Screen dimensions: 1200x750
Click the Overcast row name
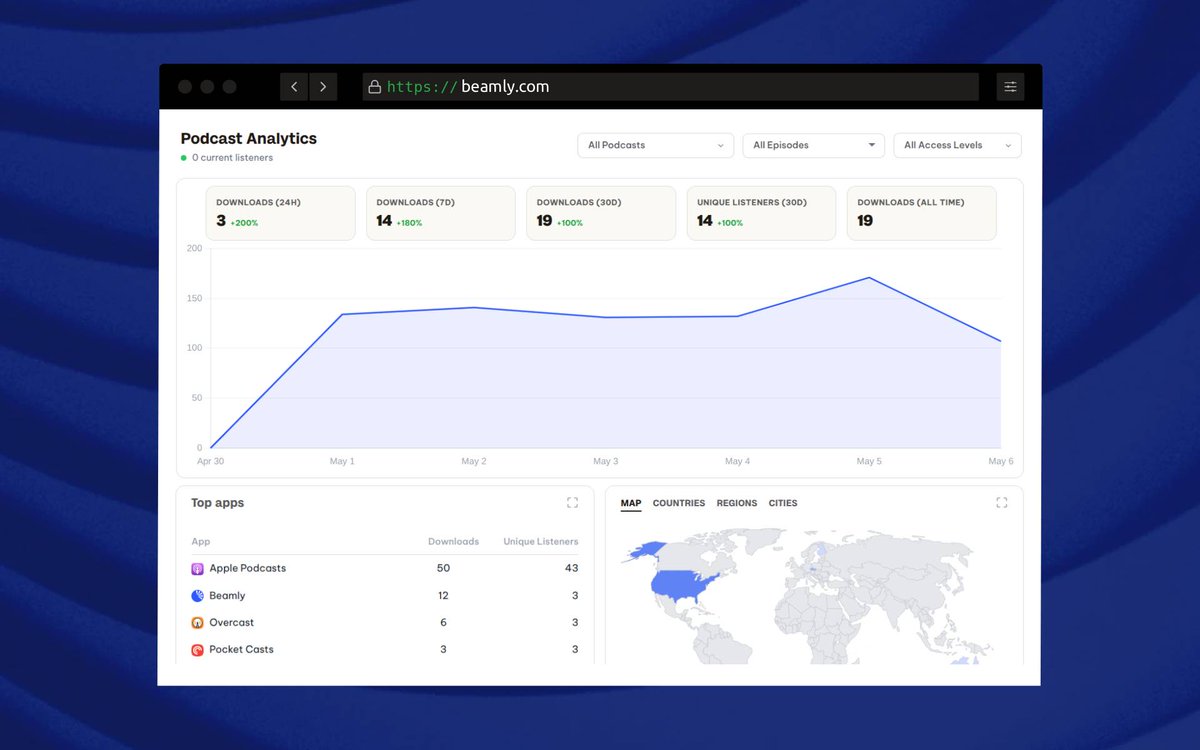click(x=232, y=623)
